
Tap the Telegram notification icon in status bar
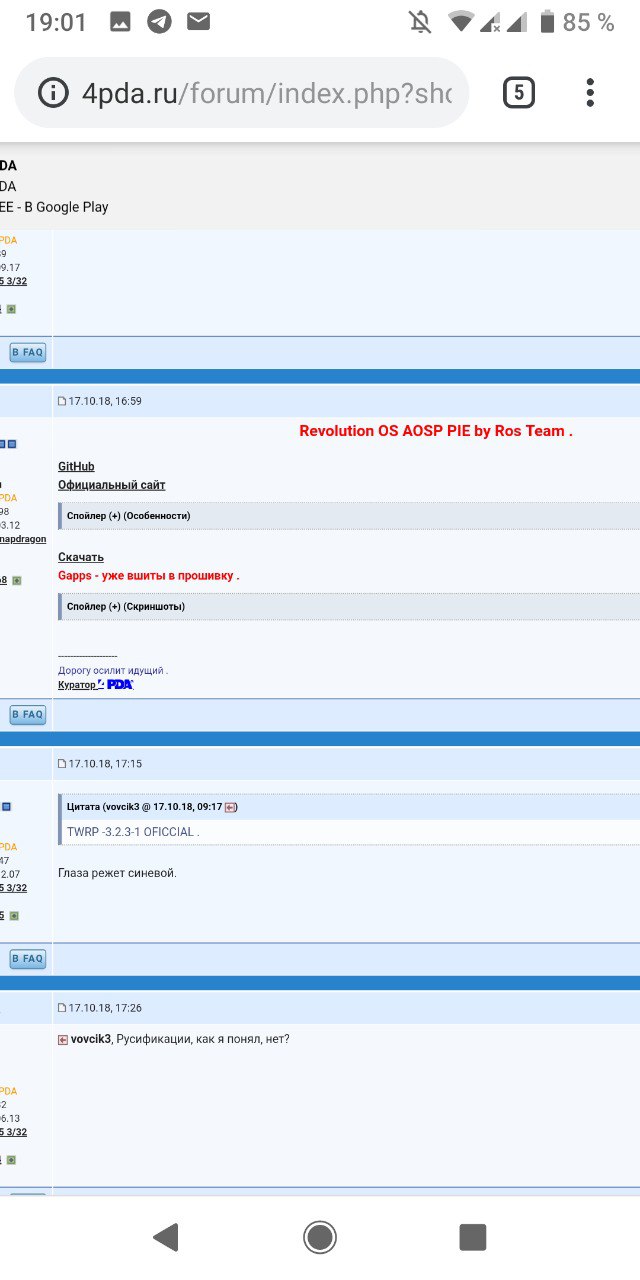click(x=158, y=21)
